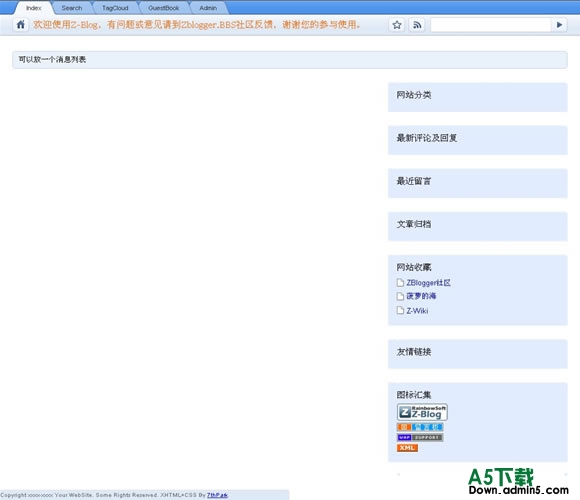
Task: Click the page icon beside ZBlogger社区
Action: click(x=400, y=283)
